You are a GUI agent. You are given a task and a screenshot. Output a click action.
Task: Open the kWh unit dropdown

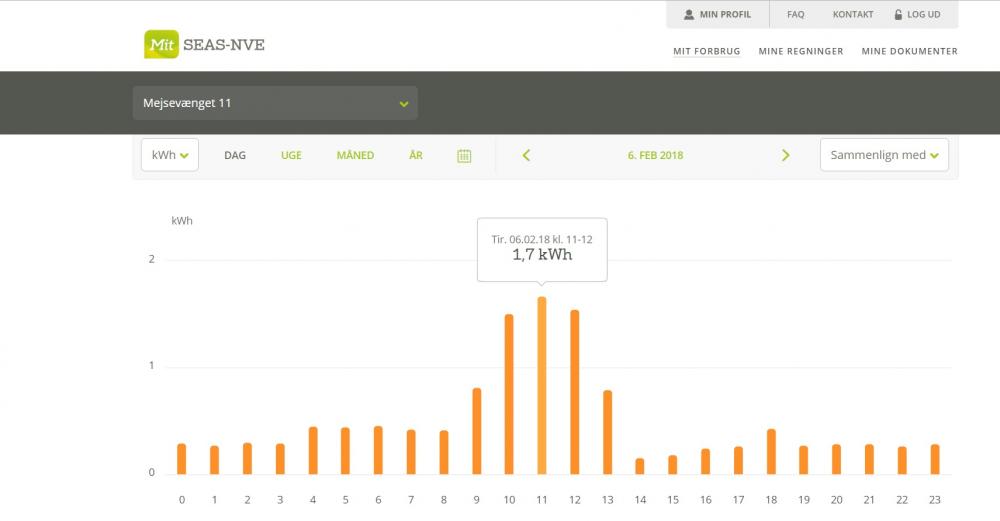(170, 155)
